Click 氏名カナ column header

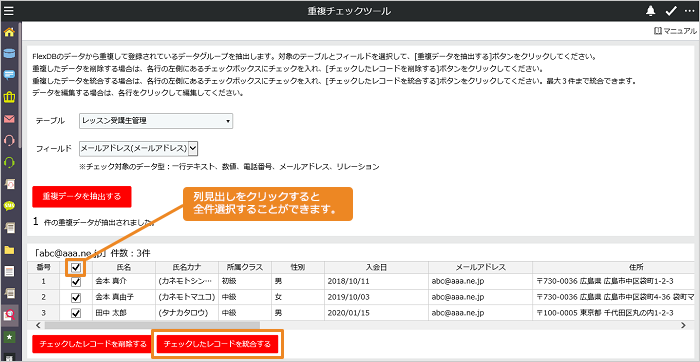[x=187, y=267]
